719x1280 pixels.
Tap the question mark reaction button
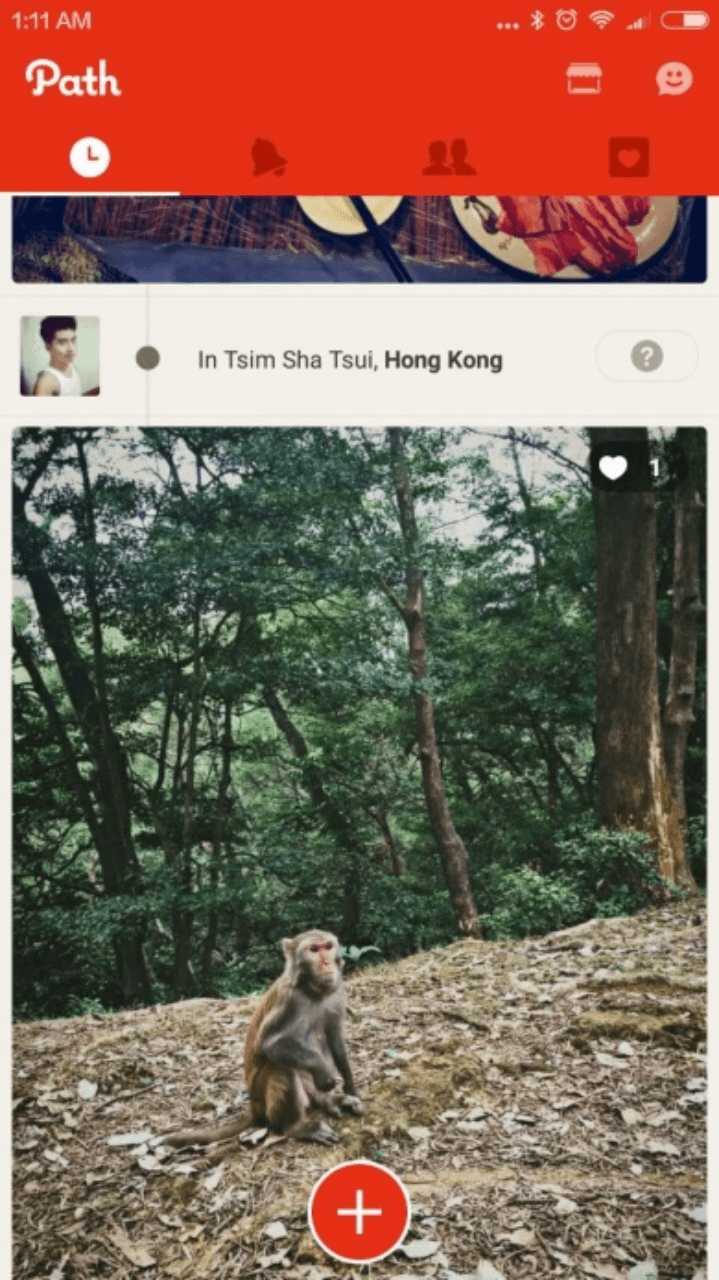pos(647,356)
